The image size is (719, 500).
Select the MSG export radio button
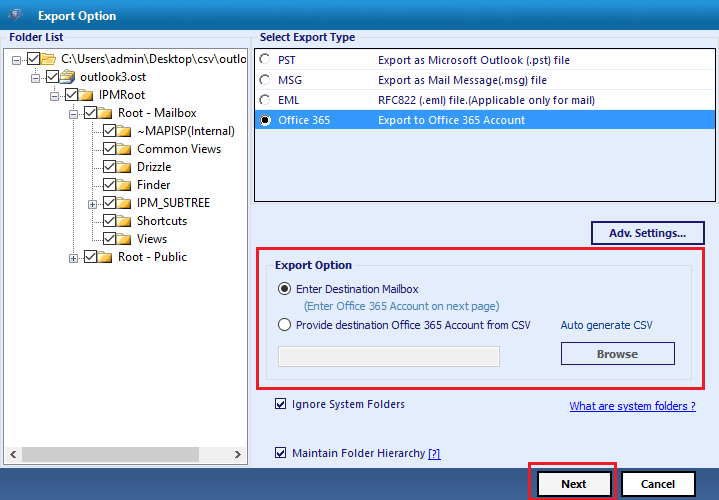[265, 80]
